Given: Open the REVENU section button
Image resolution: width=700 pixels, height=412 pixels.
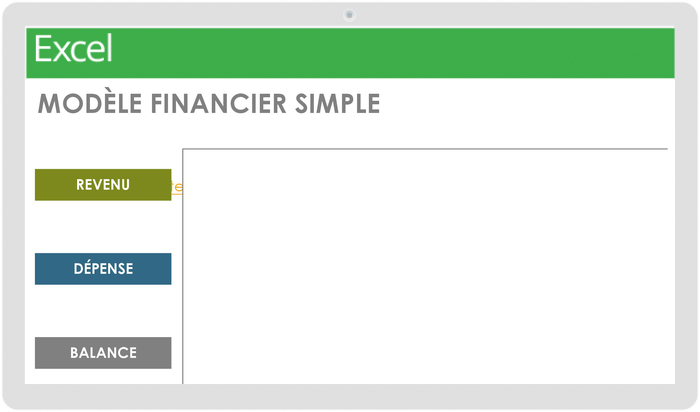Looking at the screenshot, I should pos(103,185).
